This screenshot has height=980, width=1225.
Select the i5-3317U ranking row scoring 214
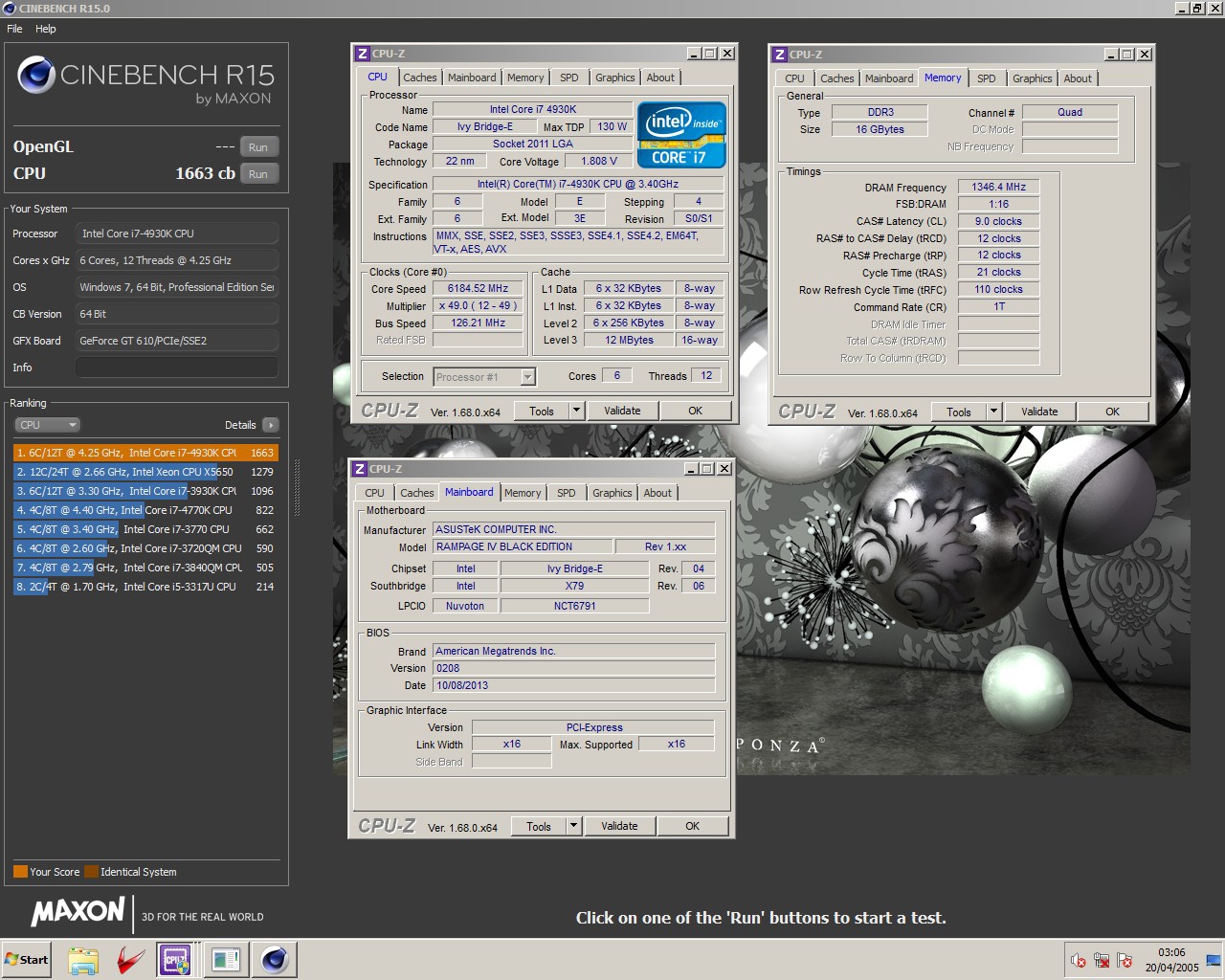coord(145,587)
